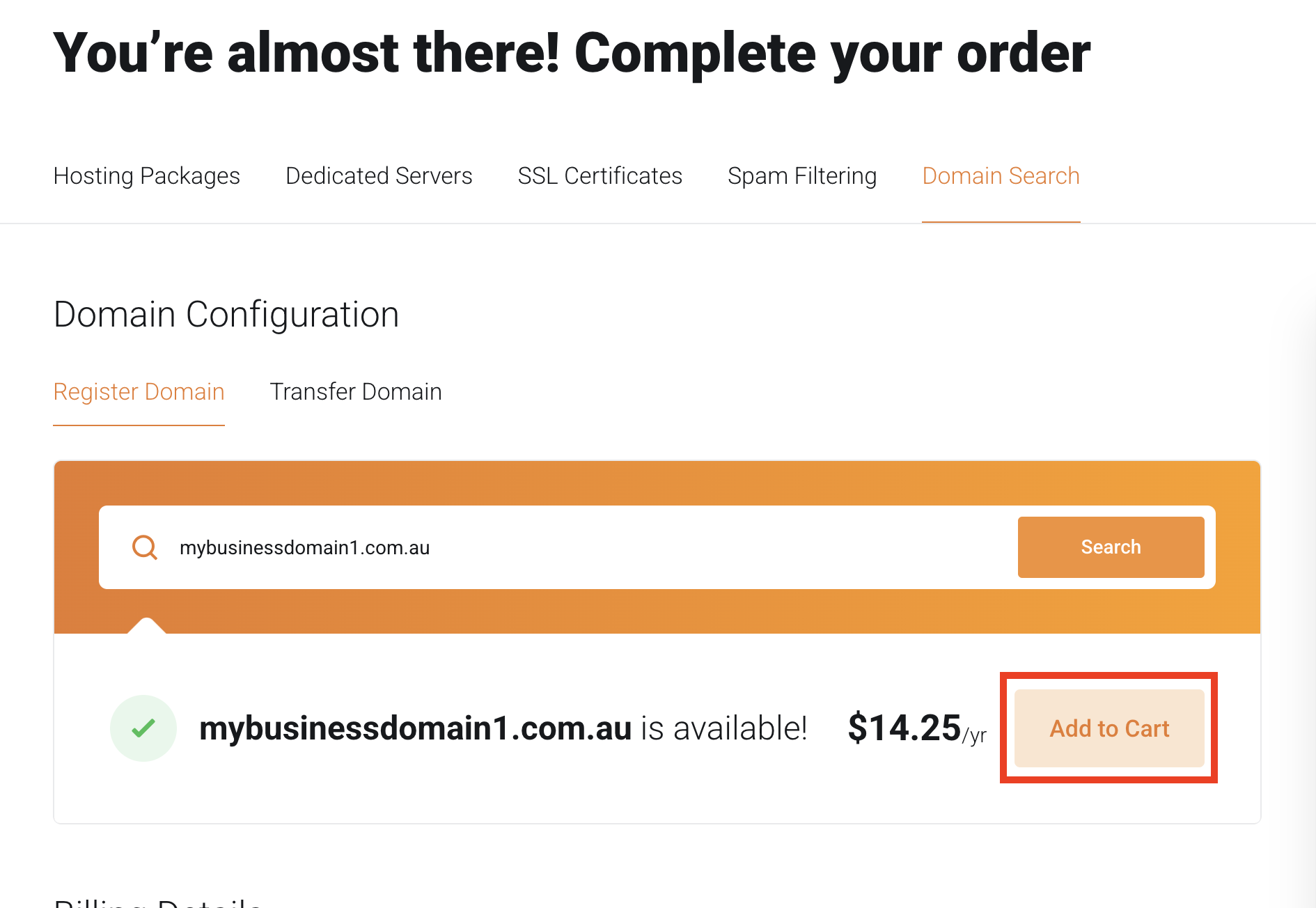Select the Domain Search tab
The height and width of the screenshot is (908, 1316).
1001,175
